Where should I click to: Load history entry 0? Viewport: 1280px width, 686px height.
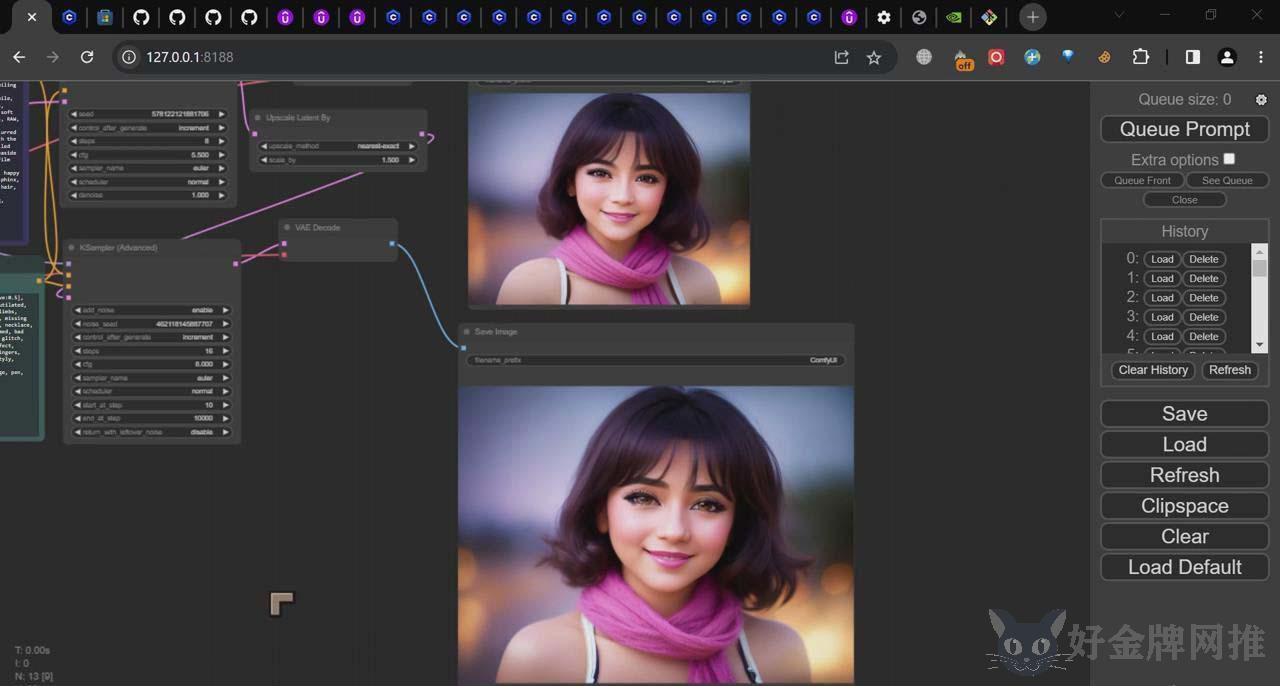1162,259
